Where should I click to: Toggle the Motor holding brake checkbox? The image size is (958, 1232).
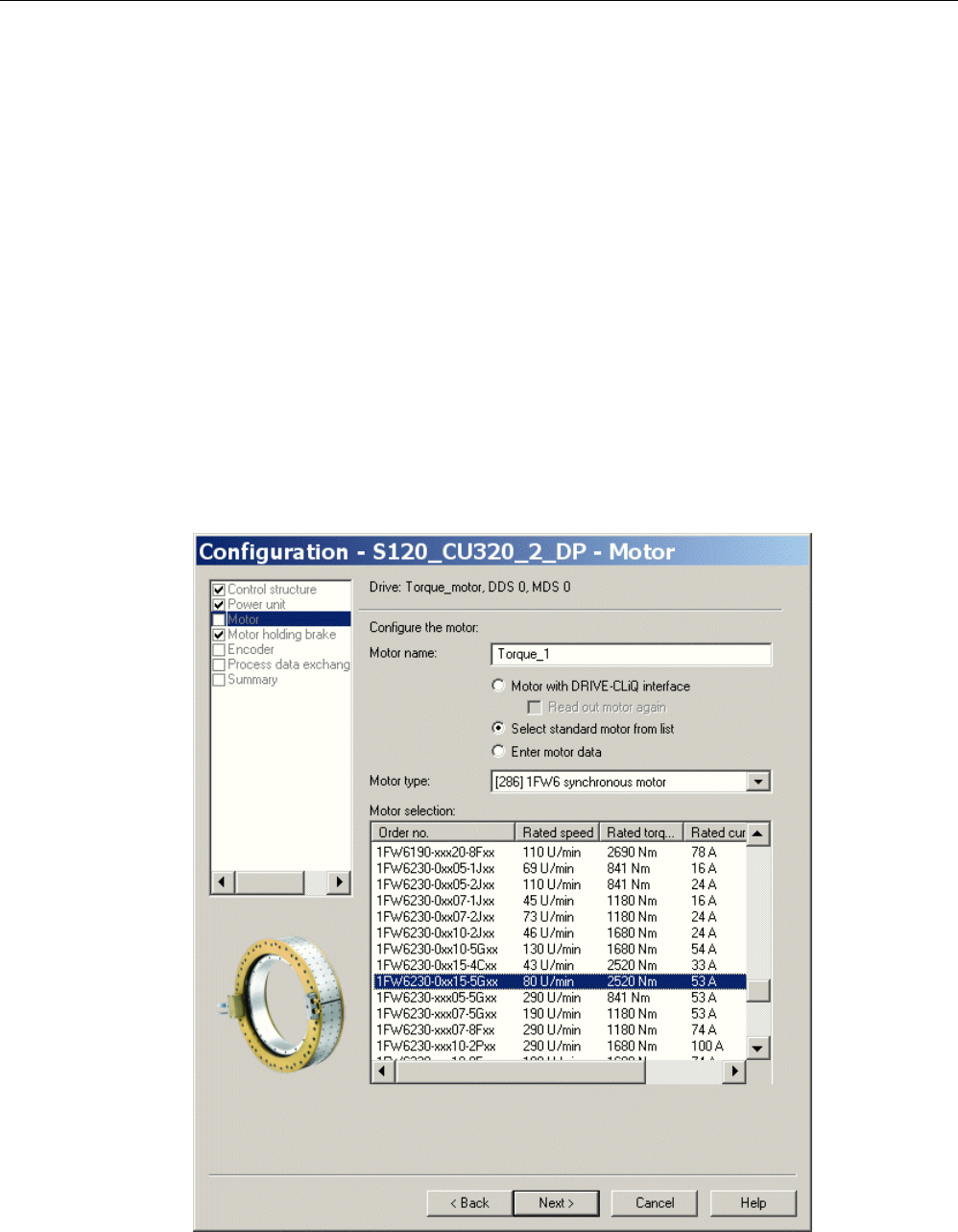[219, 635]
